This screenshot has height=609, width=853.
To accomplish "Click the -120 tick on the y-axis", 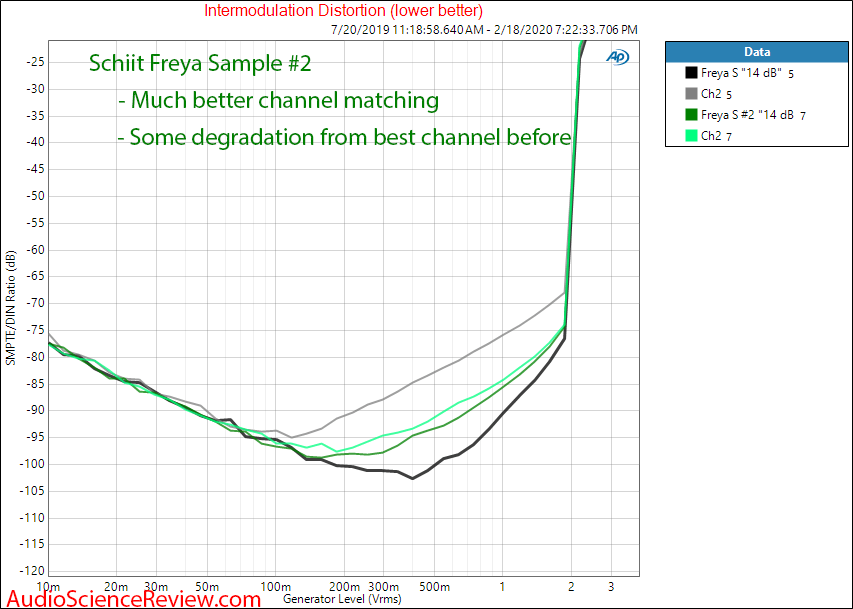I will [x=33, y=571].
